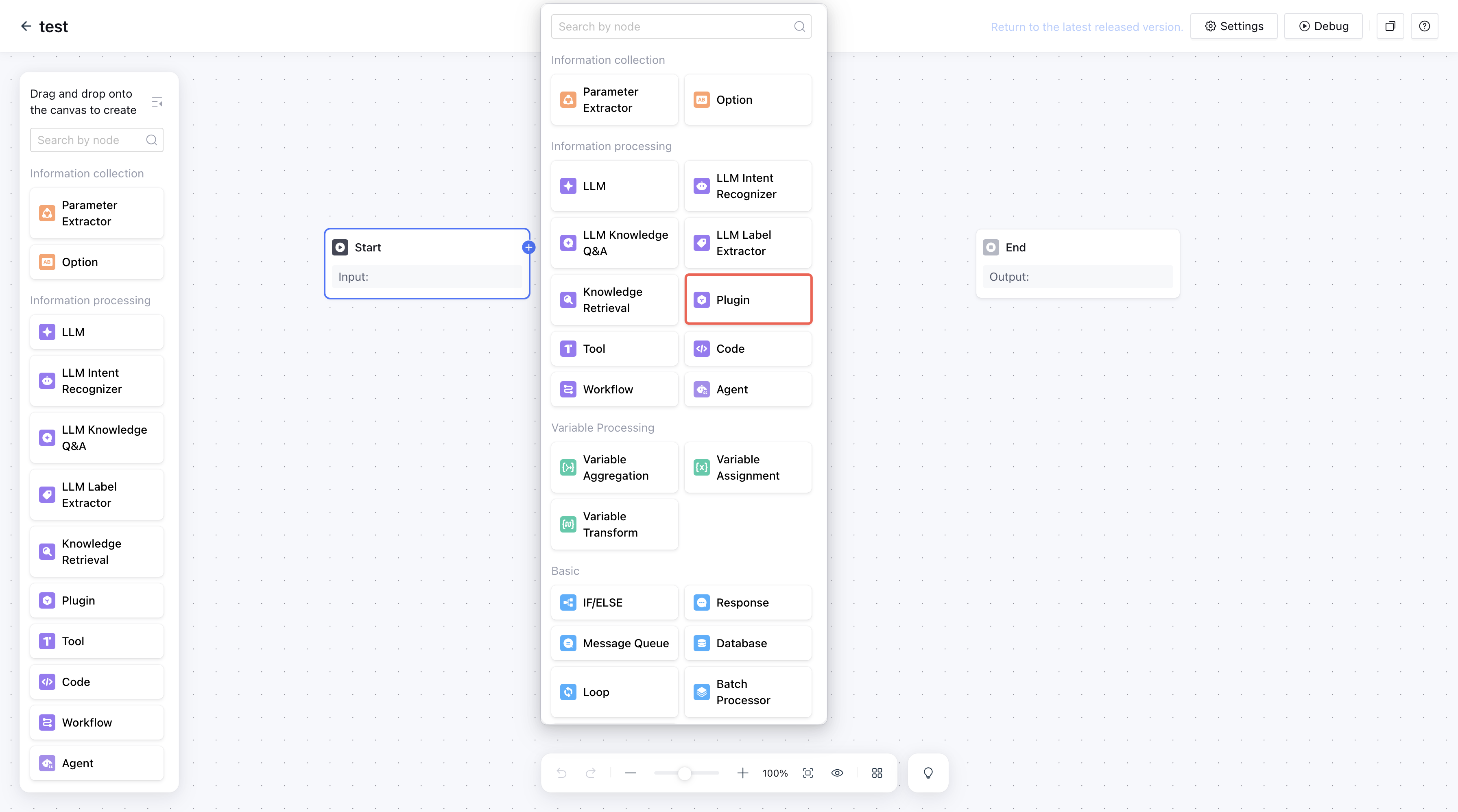
Task: Click the plus connector on Start node
Action: coord(528,247)
